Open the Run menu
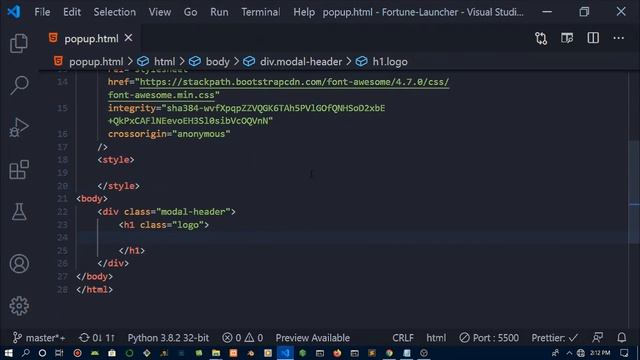 pos(219,12)
